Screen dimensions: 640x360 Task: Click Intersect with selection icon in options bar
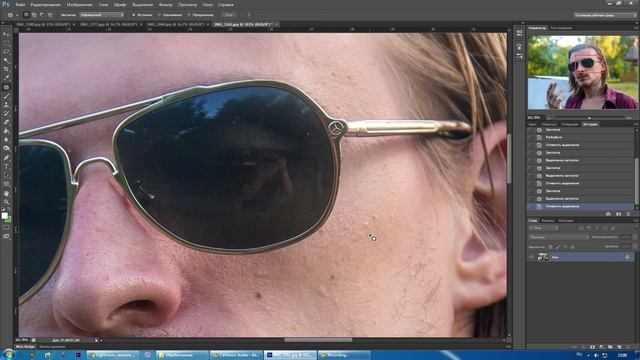click(x=50, y=15)
